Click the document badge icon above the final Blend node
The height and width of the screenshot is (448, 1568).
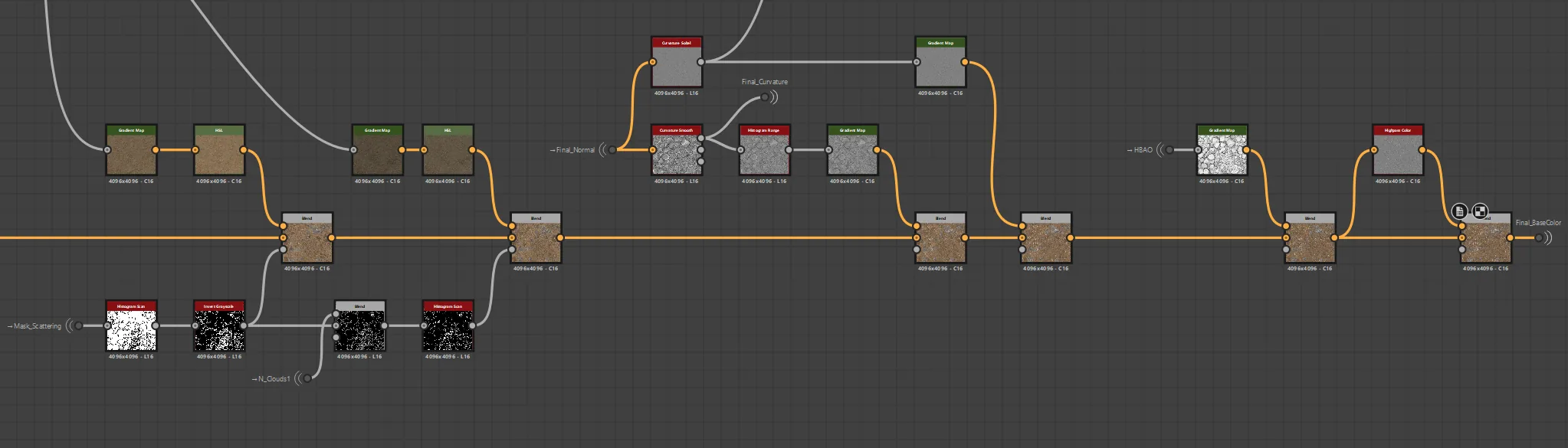click(x=1460, y=211)
